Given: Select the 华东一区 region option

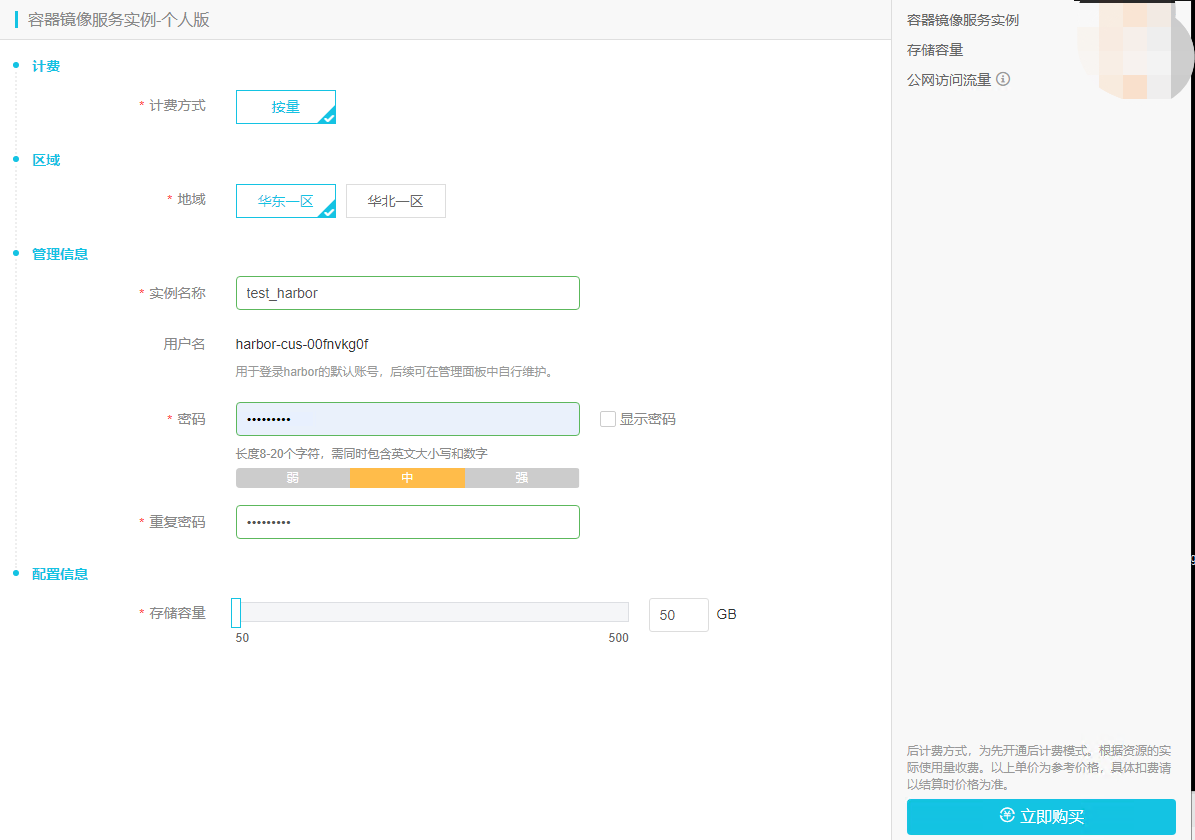Looking at the screenshot, I should [286, 200].
